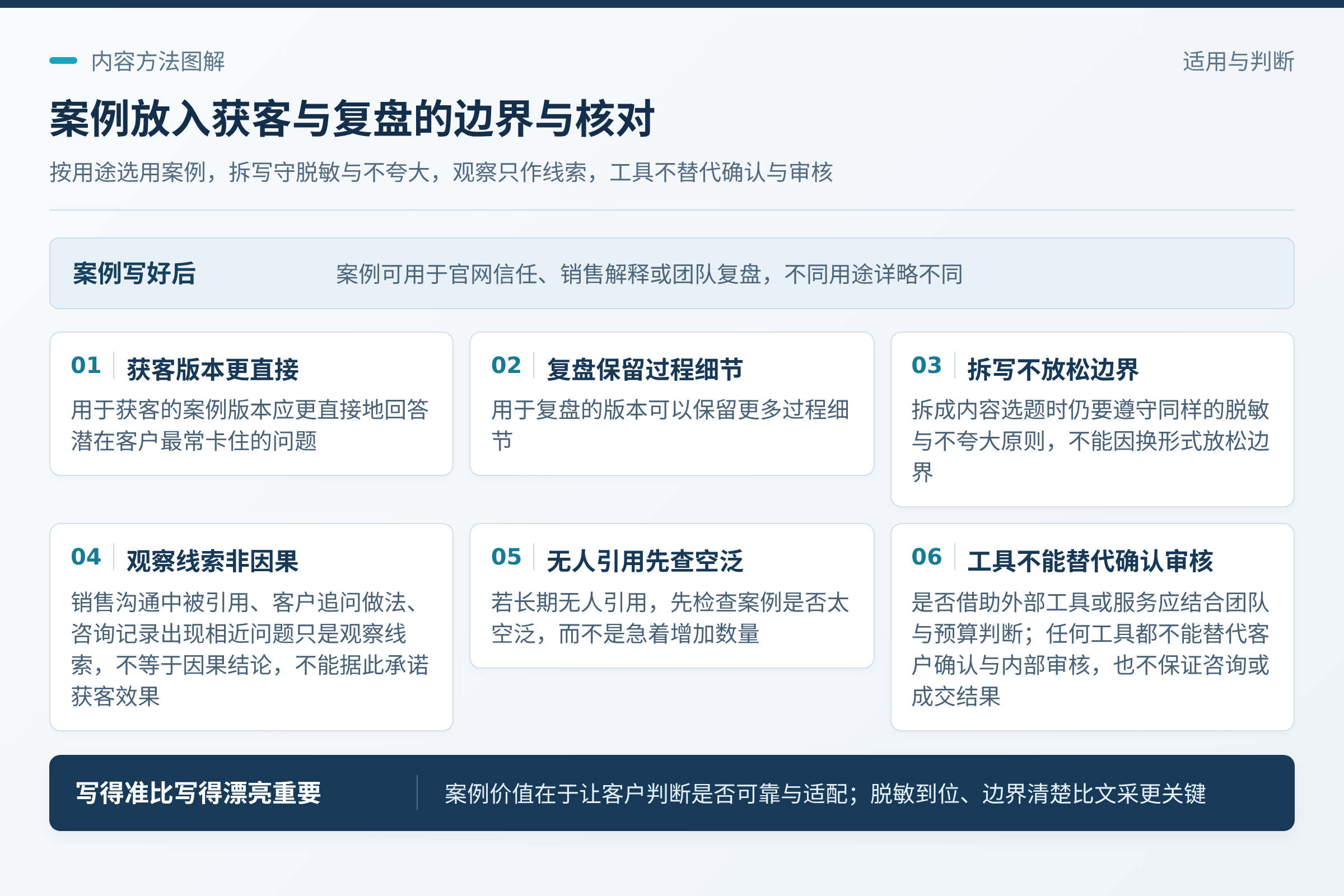Click the '案例写好后' banner heading

(134, 273)
